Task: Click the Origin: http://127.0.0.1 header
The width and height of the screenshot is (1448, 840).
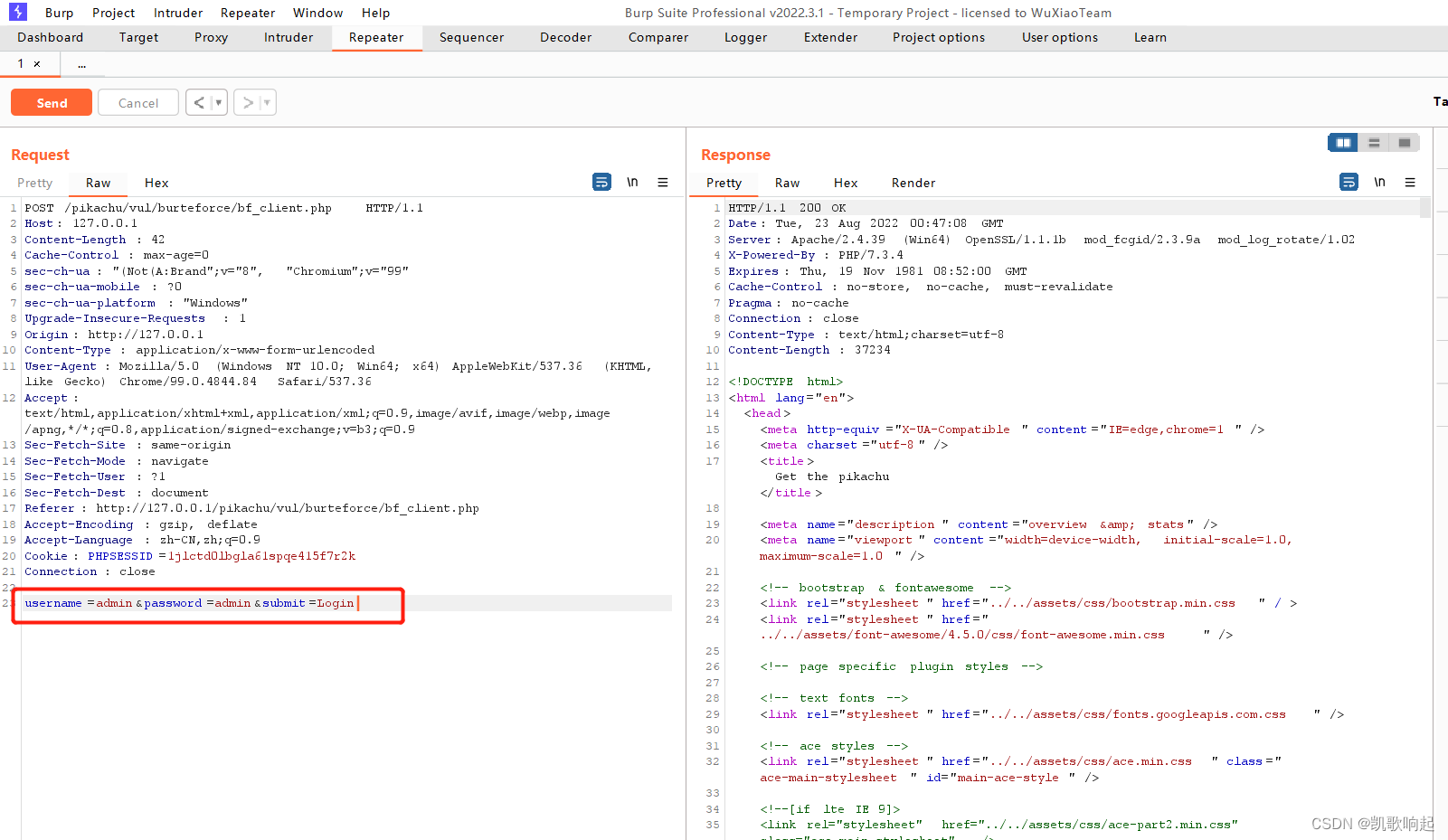Action: click(114, 335)
